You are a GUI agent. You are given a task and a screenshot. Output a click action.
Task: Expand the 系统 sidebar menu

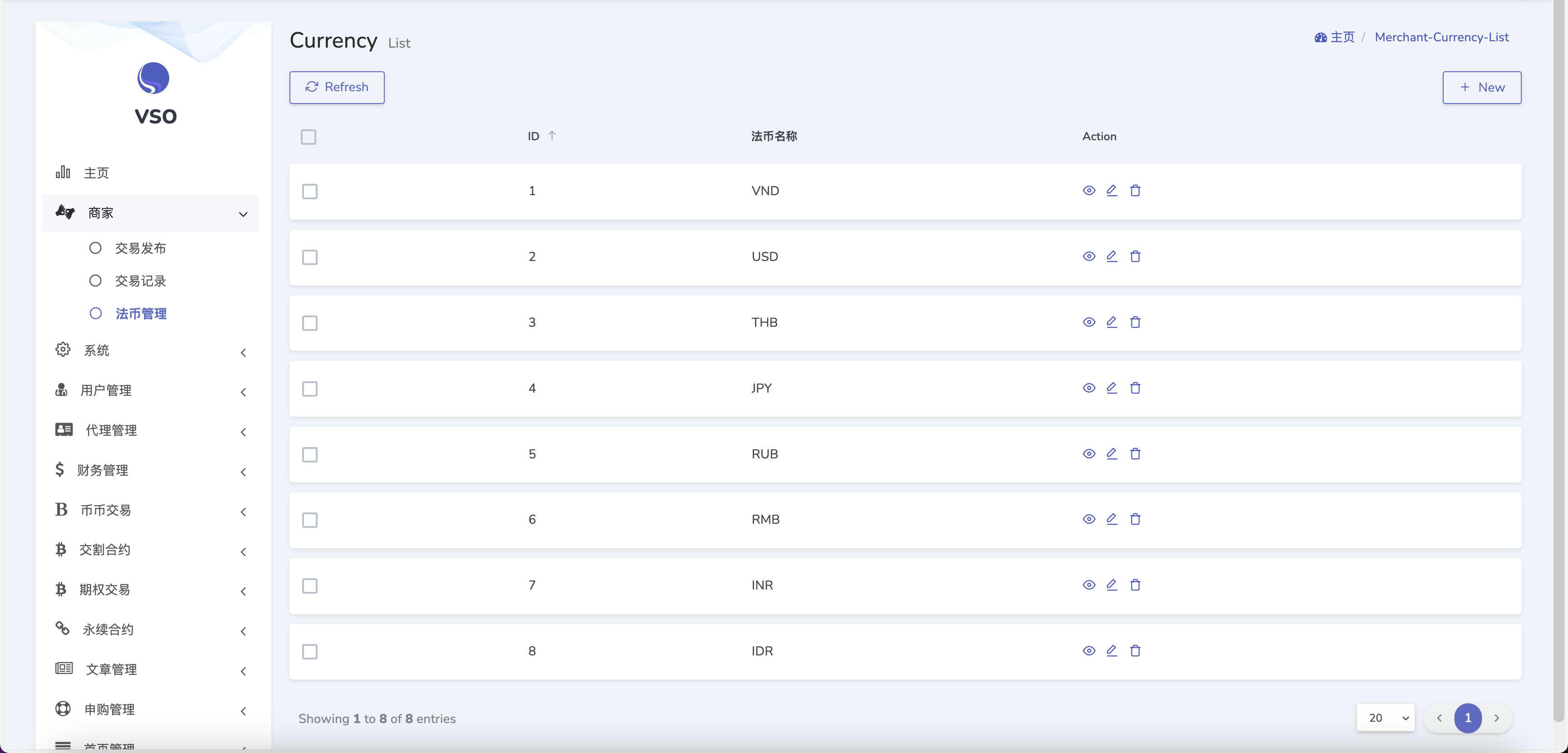150,350
